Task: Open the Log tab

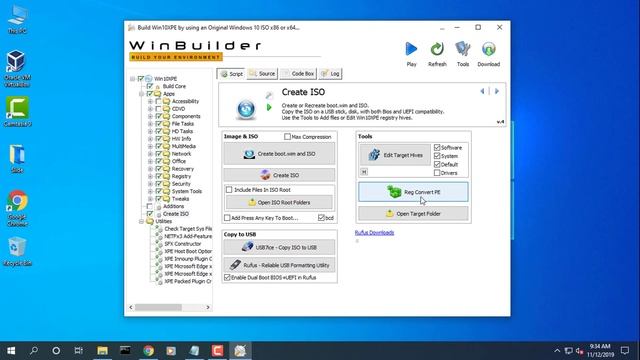Action: 330,74
